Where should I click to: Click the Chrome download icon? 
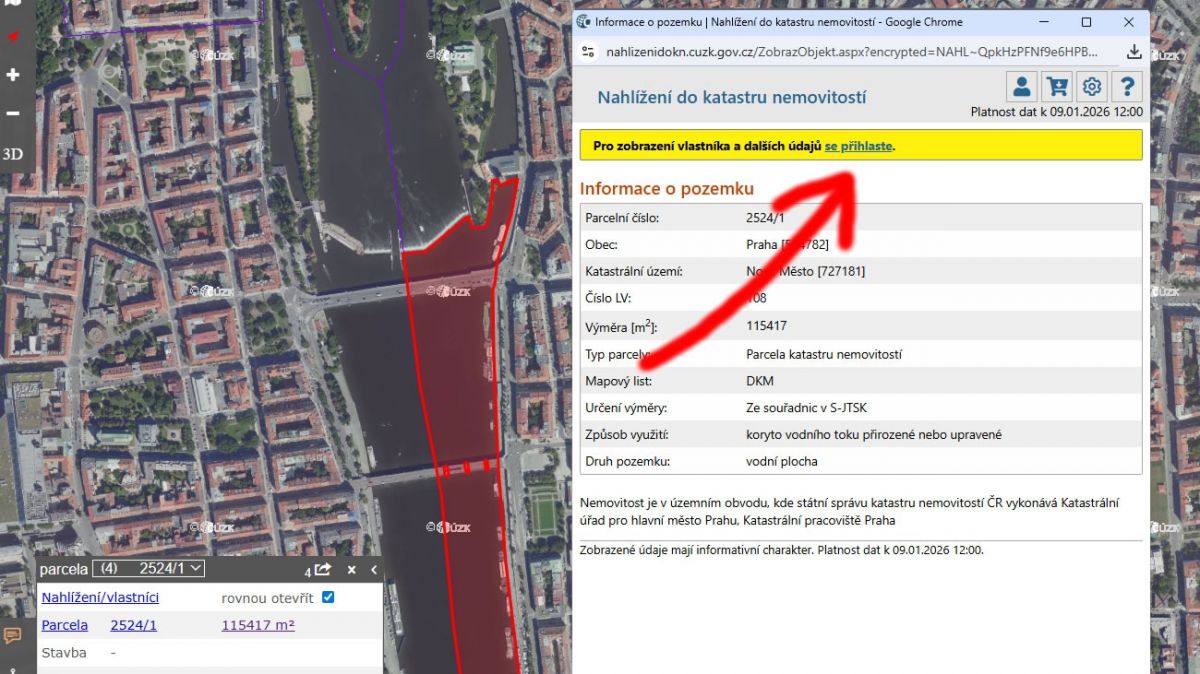point(1134,52)
